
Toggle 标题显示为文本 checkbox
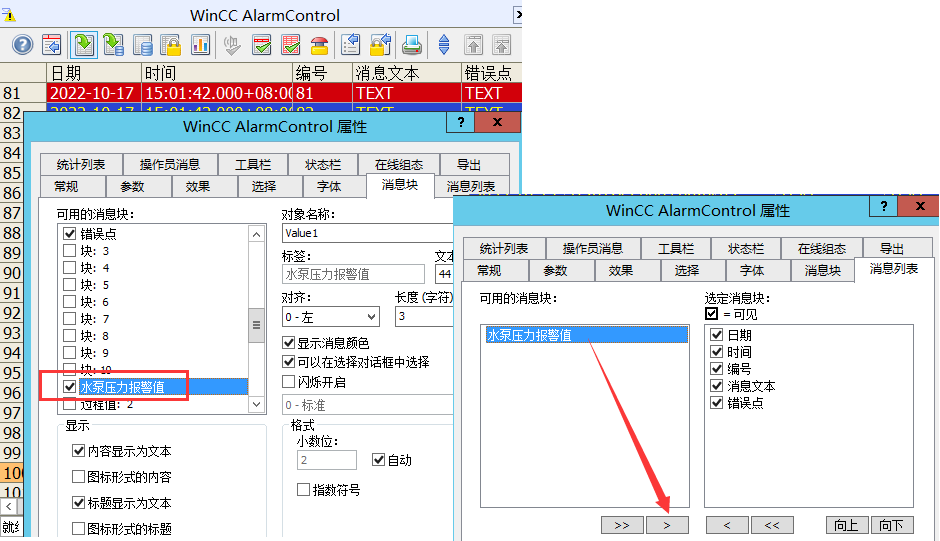point(78,503)
